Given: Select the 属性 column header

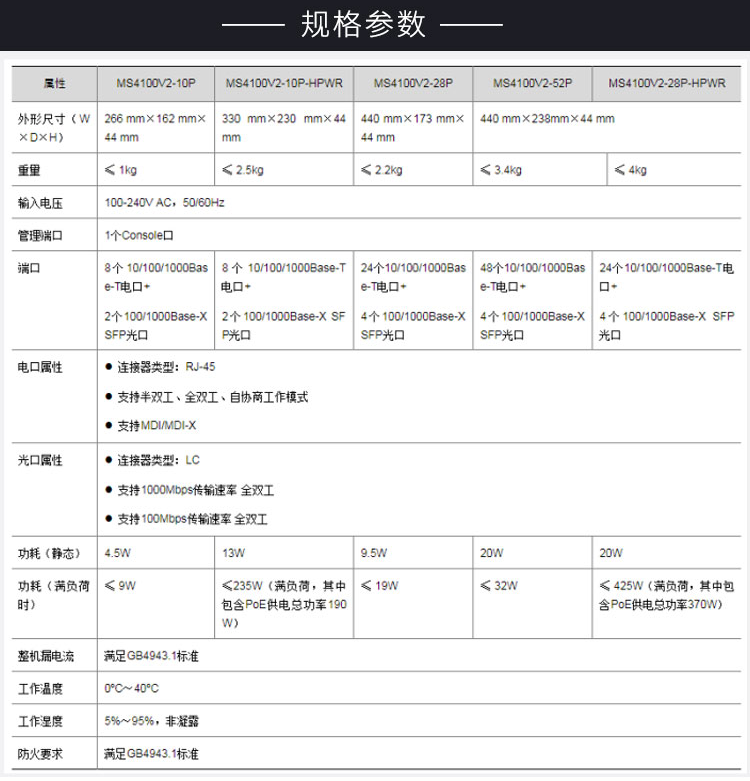Looking at the screenshot, I should coord(54,84).
